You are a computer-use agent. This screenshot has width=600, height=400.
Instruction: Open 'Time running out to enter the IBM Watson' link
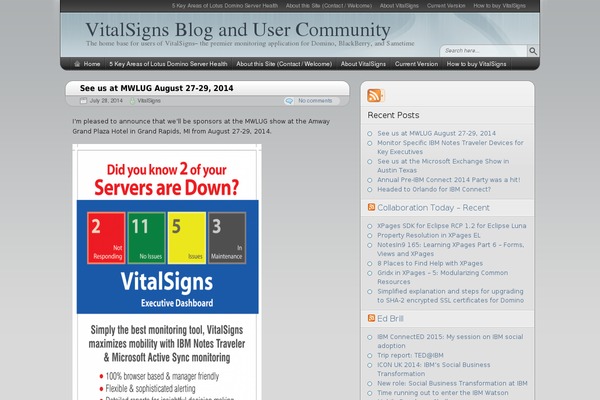[x=443, y=393]
